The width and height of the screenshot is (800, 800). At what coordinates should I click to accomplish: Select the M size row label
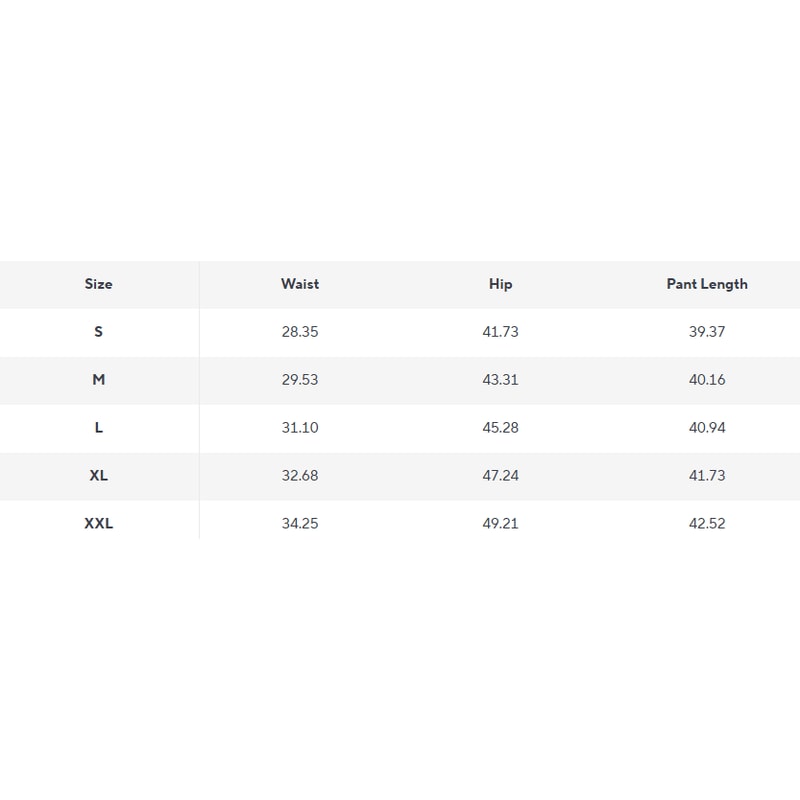click(x=98, y=380)
